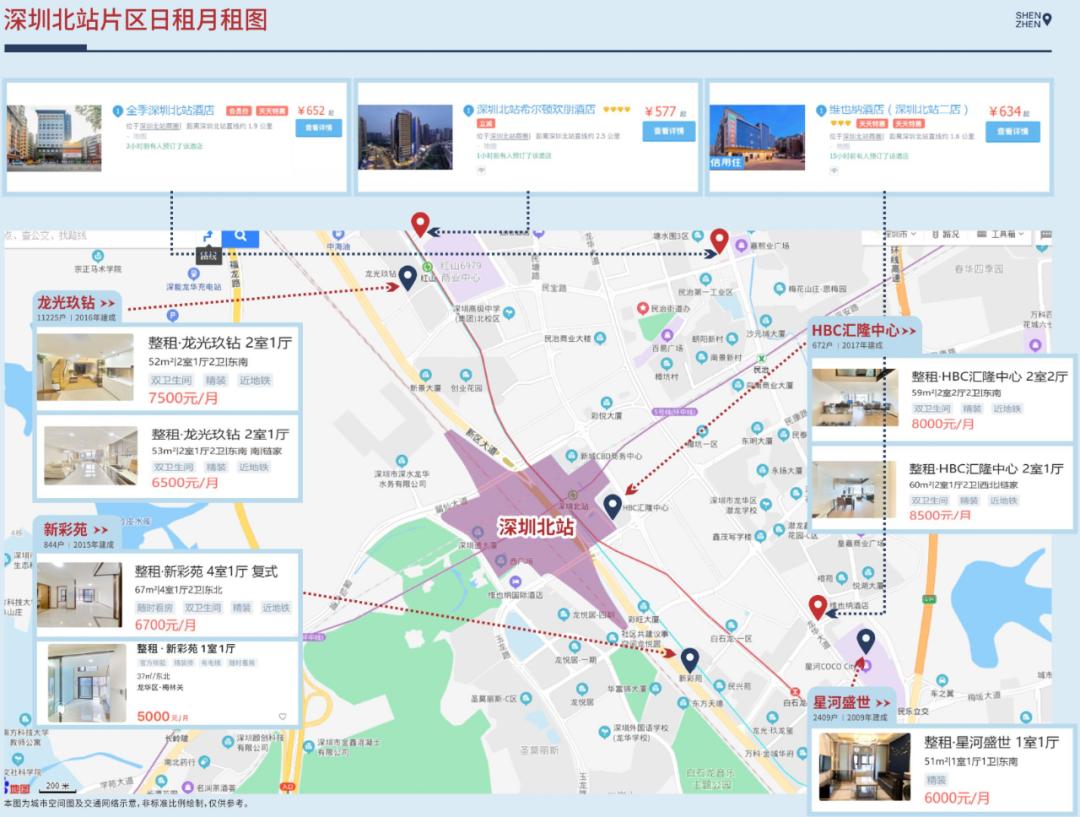
Task: Click the 双卫生间 tag on 7500元 listing
Action: pos(172,380)
